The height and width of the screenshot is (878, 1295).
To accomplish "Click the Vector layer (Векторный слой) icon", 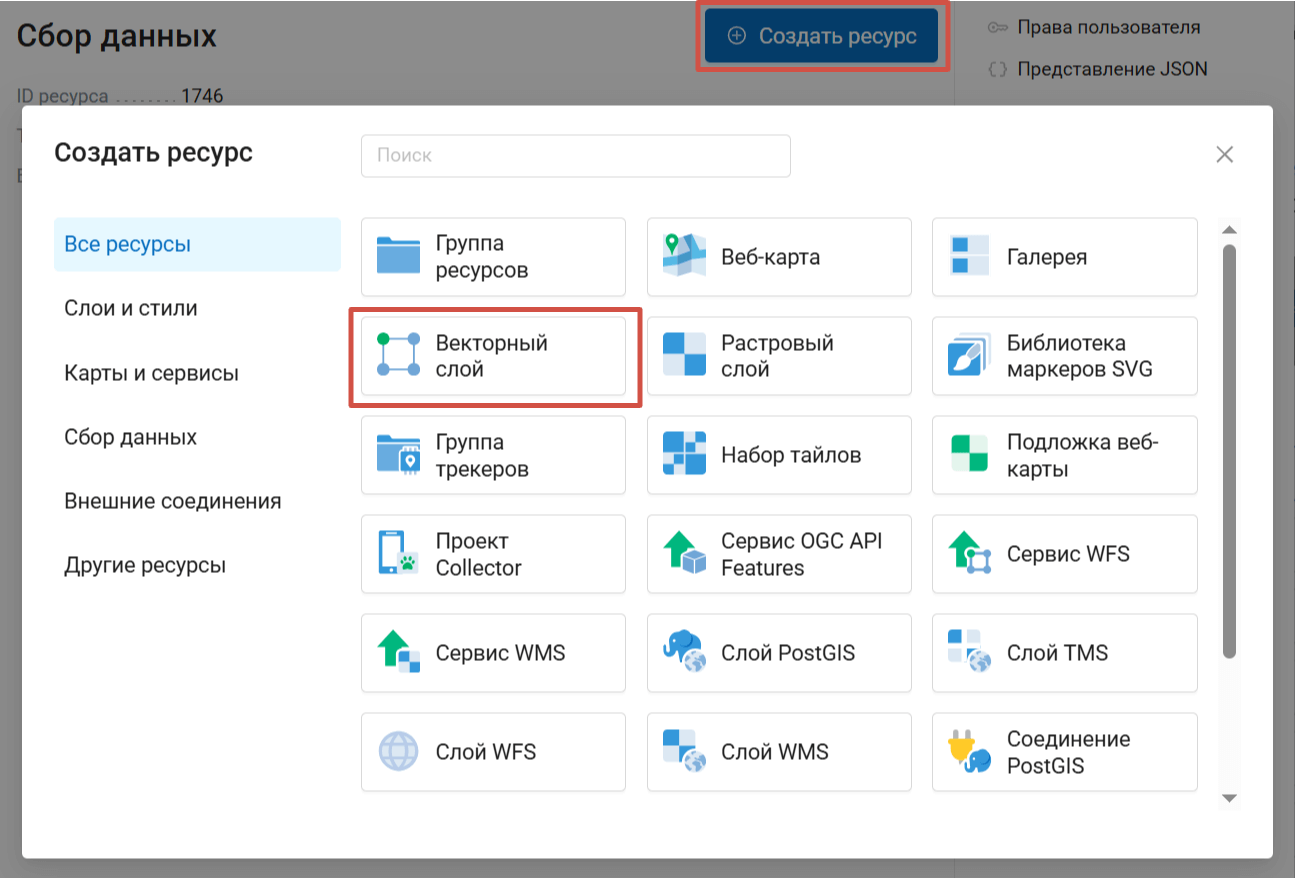I will [x=398, y=356].
